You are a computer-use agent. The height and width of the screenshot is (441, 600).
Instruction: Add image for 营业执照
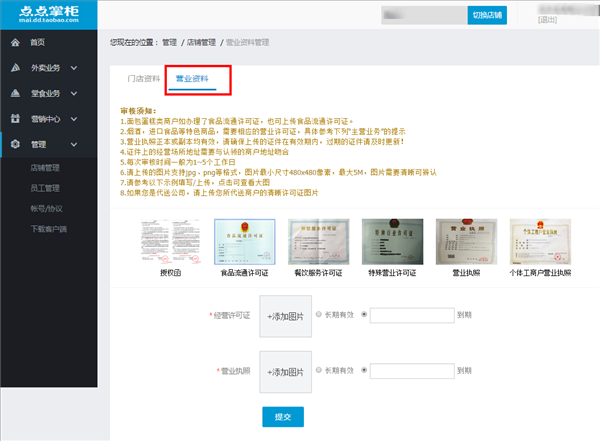[x=285, y=372]
